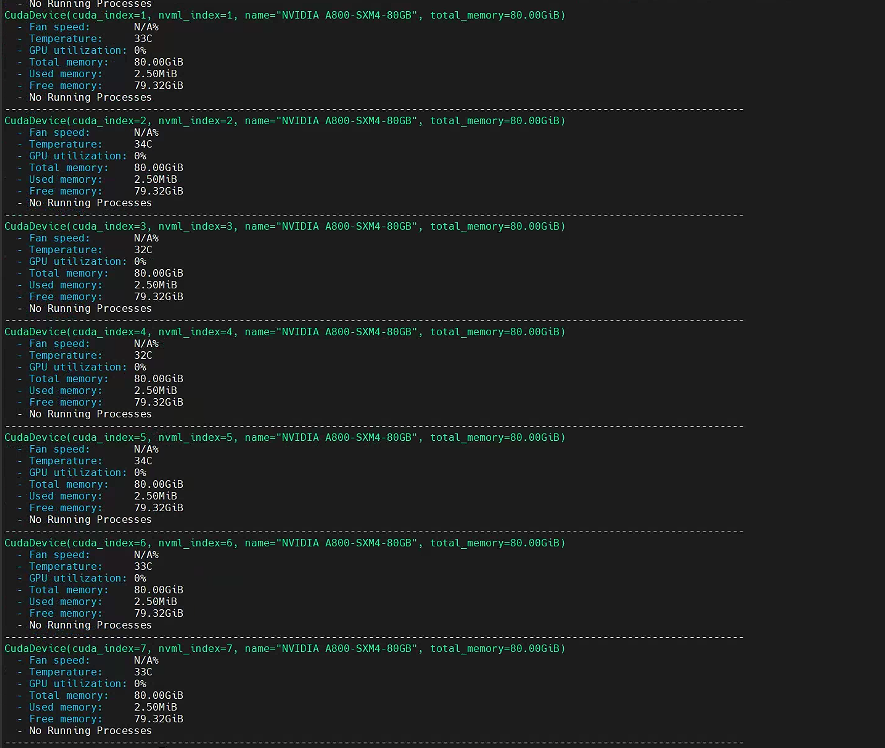This screenshot has width=885, height=748.
Task: Click the CudaDevice cuda_index=6 header line
Action: click(284, 543)
